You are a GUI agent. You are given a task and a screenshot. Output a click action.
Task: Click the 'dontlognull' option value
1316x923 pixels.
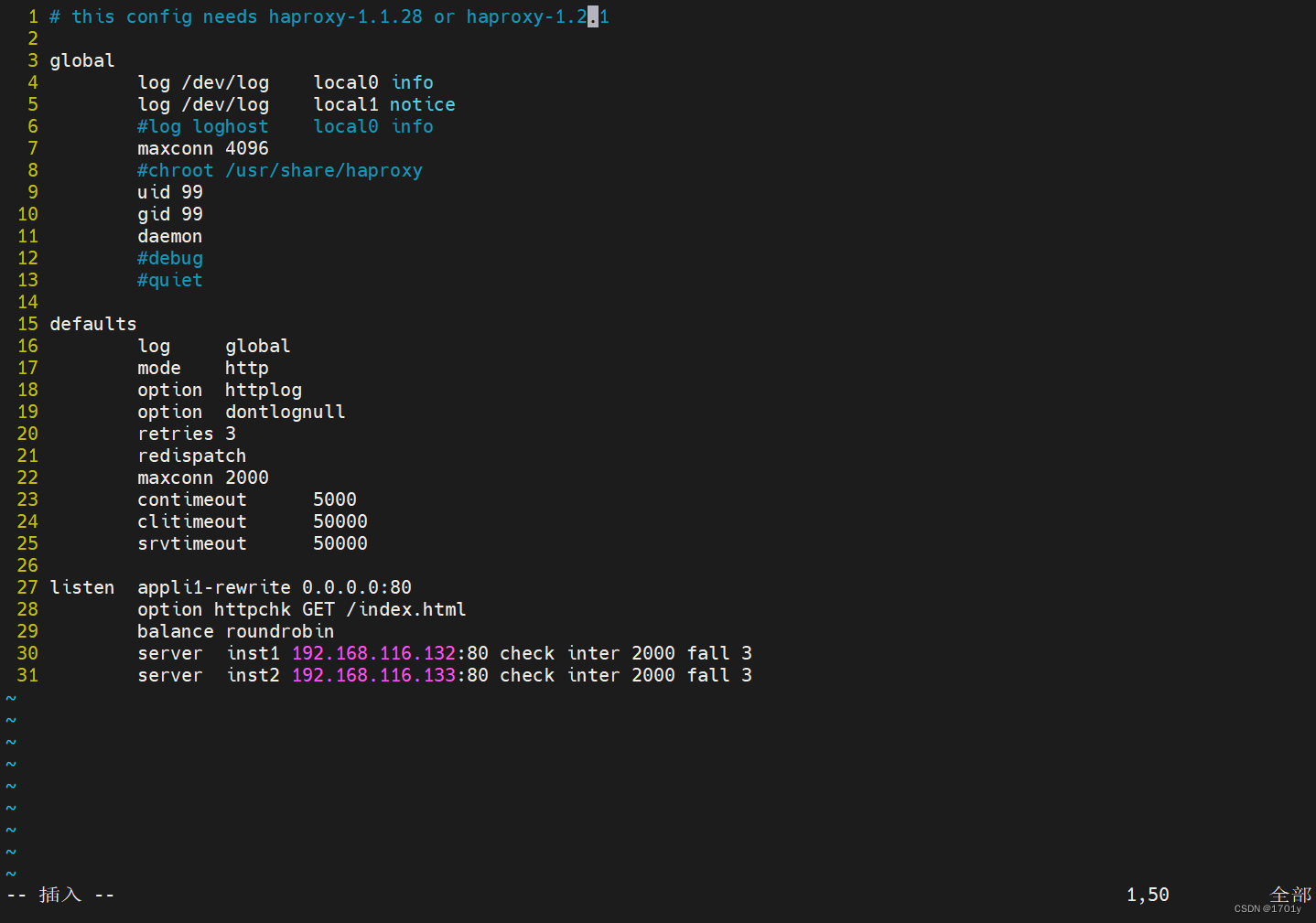[x=286, y=412]
